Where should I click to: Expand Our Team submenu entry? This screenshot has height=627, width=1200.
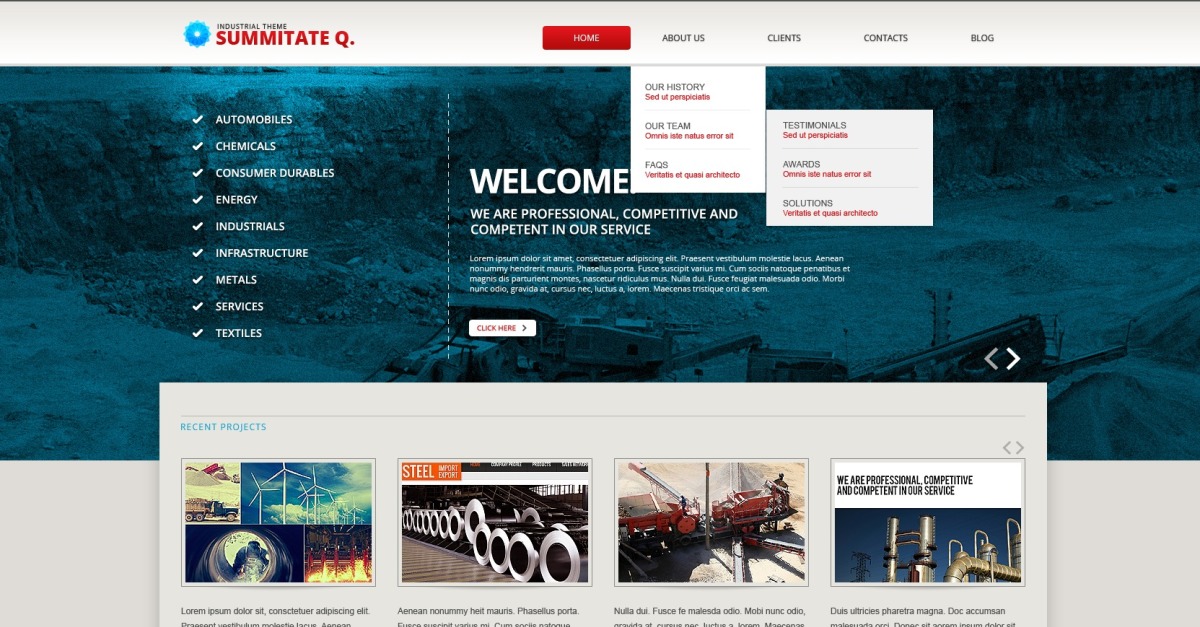668,126
